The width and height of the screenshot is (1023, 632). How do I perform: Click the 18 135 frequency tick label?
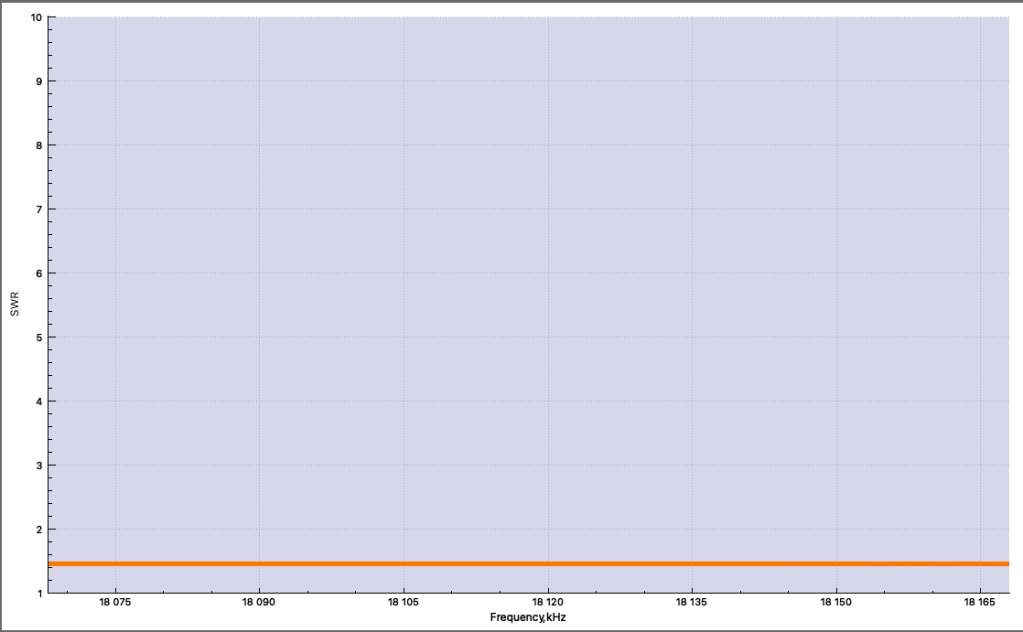(692, 603)
